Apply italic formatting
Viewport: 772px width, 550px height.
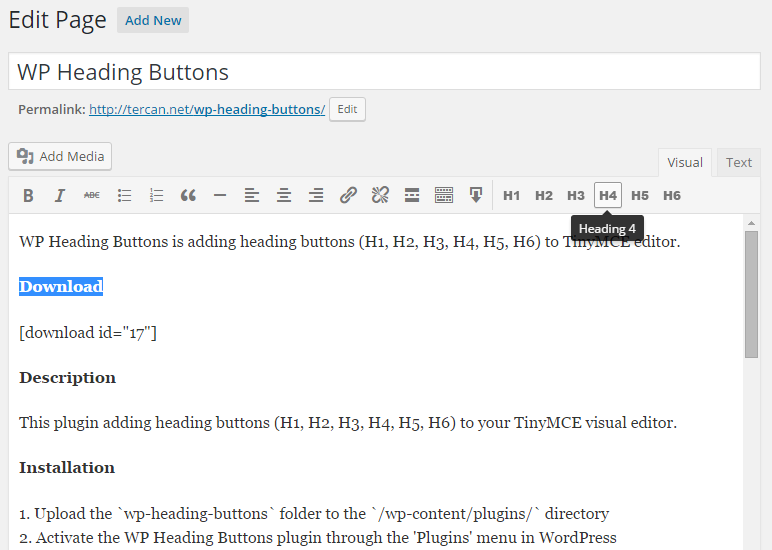(x=60, y=195)
